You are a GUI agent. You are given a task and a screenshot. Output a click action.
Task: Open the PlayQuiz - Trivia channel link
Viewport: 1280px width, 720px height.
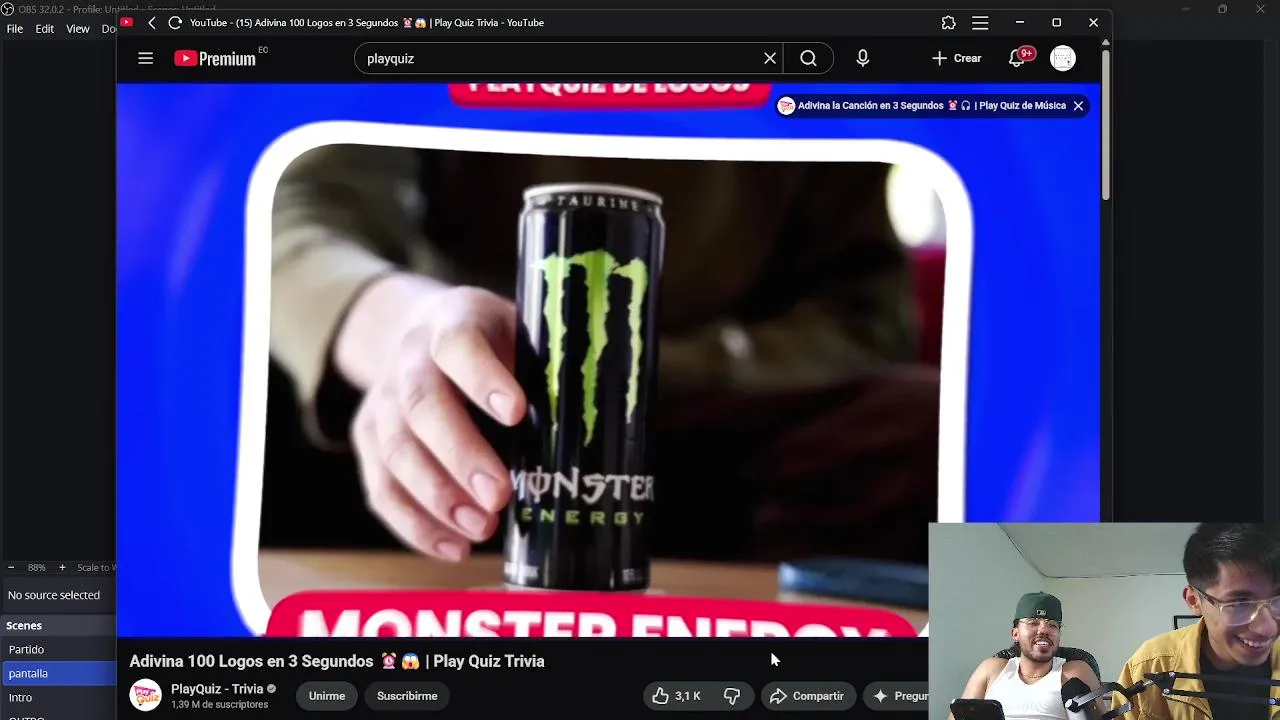(217, 689)
